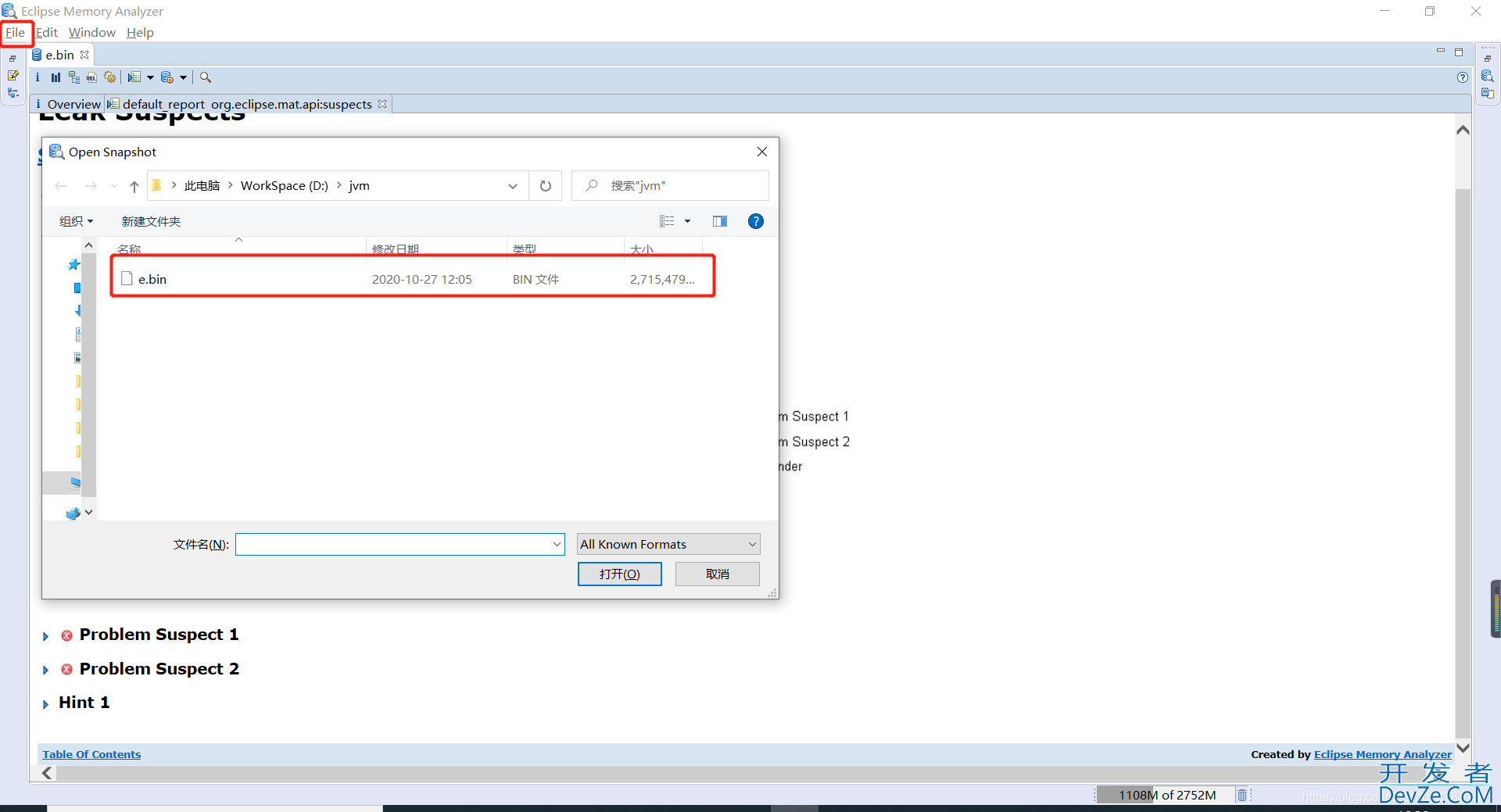
Task: Open the Eclipse Memory Analyzer link in the footer
Action: coord(1383,754)
